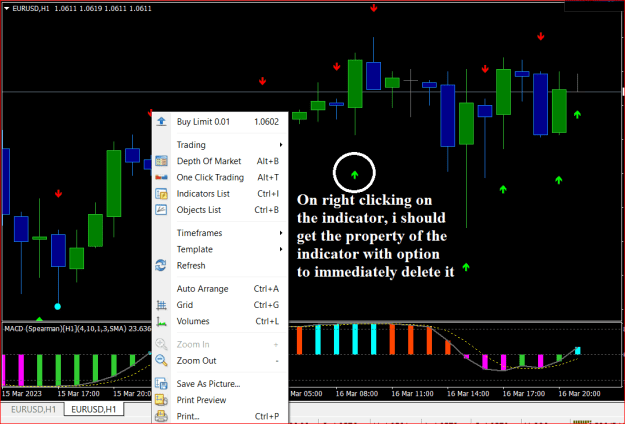This screenshot has height=424, width=625.
Task: Toggle Auto Arrange in the context menu
Action: pos(220,289)
